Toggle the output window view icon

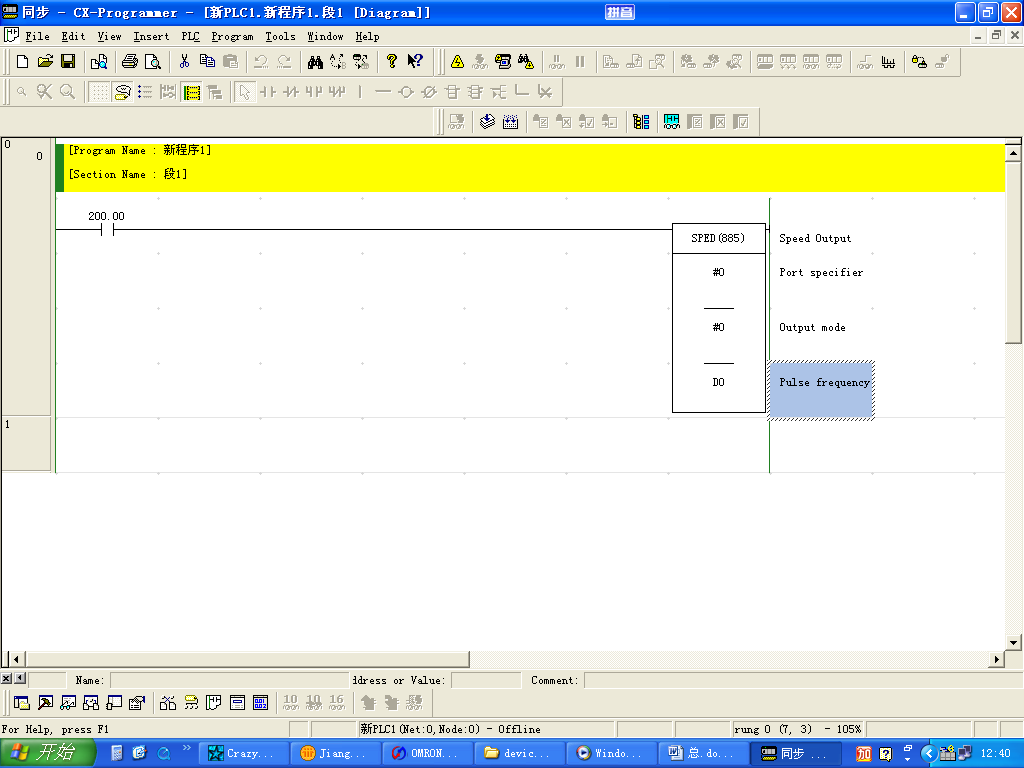pos(45,703)
